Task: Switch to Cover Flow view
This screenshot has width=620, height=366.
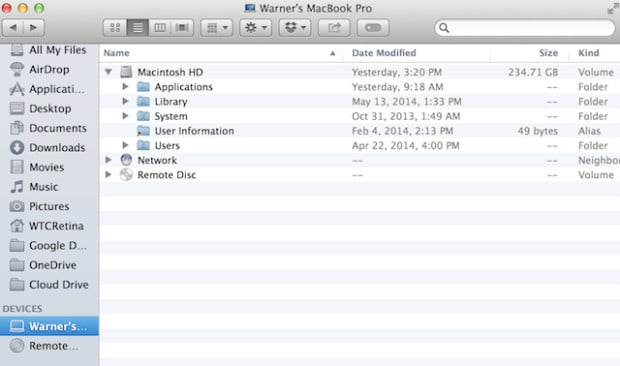Action: [182, 28]
